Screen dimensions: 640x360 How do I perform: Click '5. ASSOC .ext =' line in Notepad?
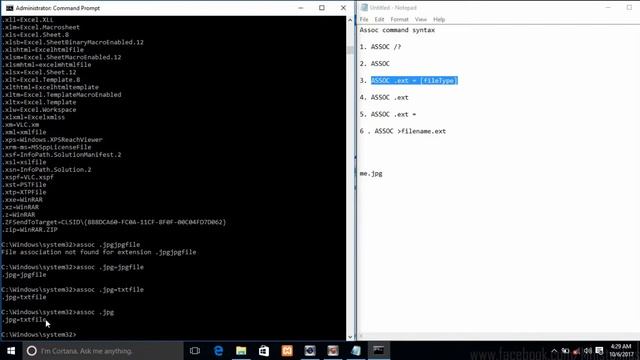pyautogui.click(x=388, y=114)
